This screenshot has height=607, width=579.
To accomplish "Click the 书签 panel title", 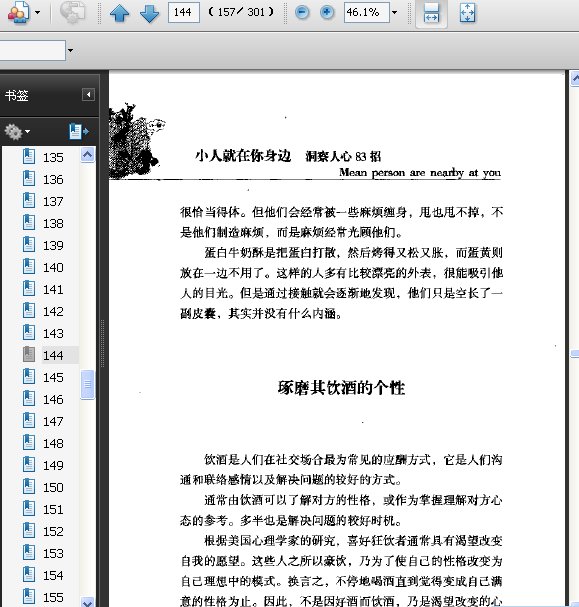I will 17,95.
